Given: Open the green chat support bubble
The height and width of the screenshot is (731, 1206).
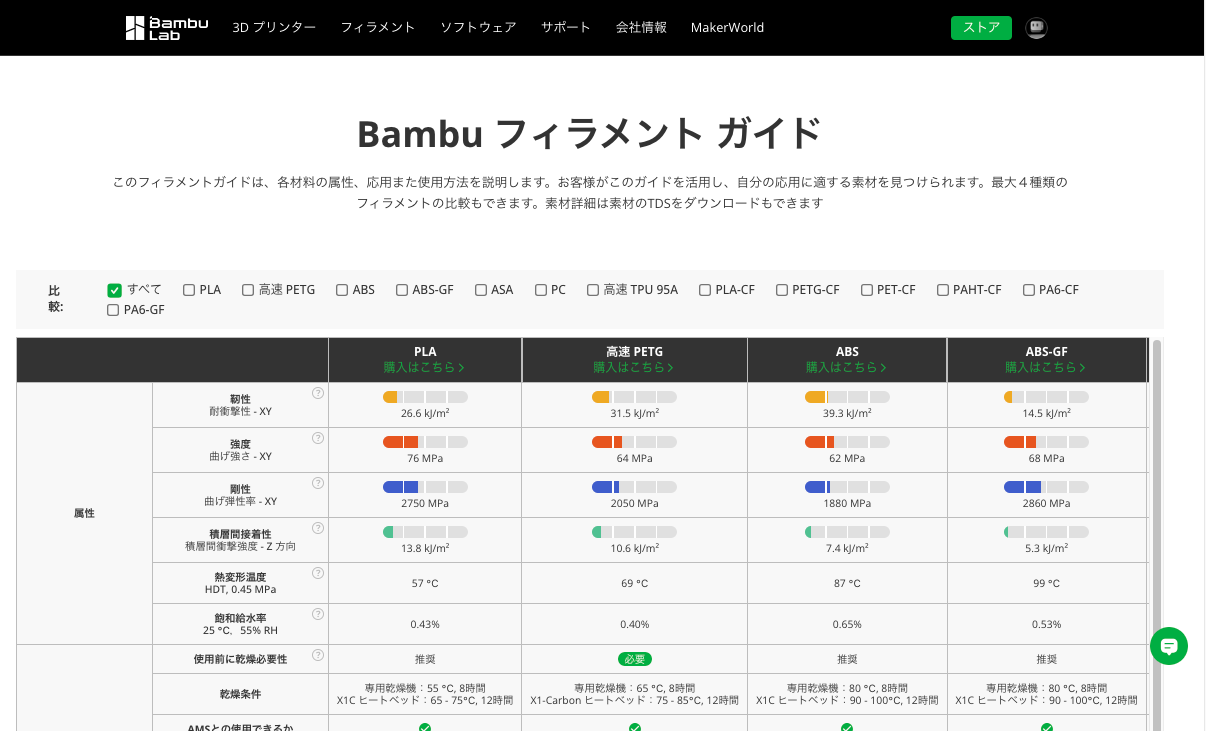Looking at the screenshot, I should [x=1168, y=646].
